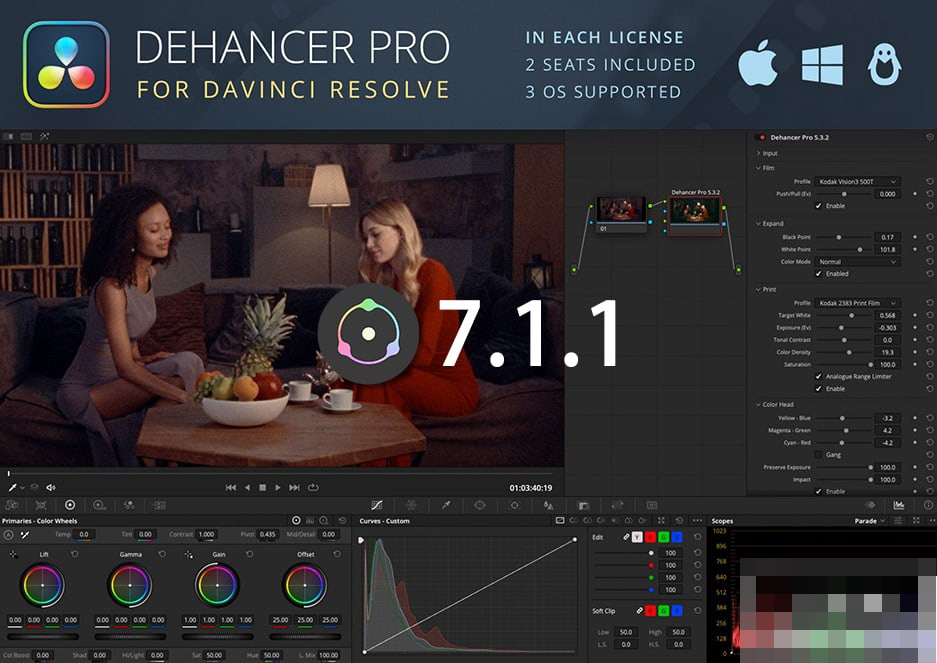This screenshot has height=663, width=937.
Task: Open the Color Warper palette icon
Action: pos(411,506)
